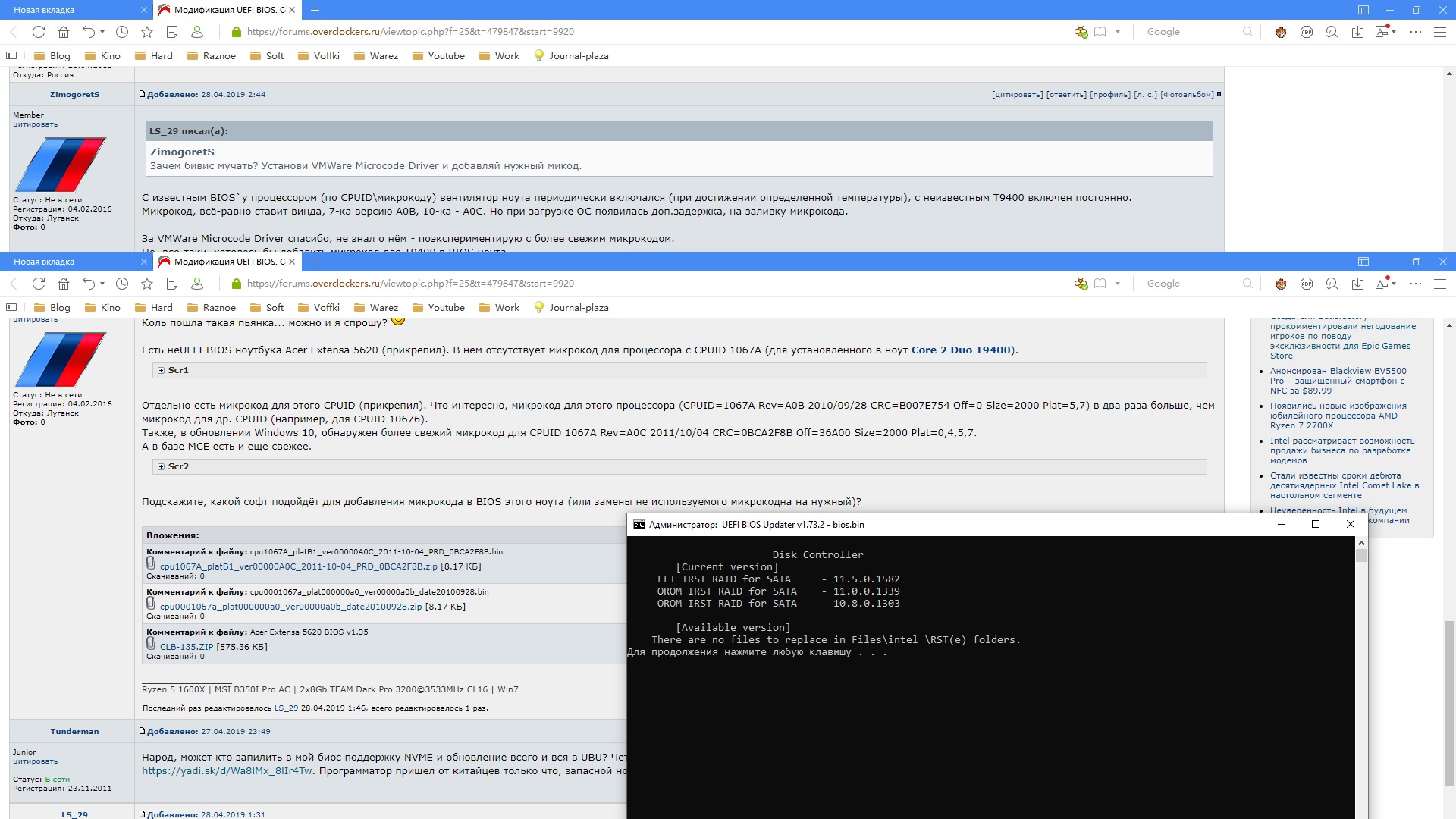Bookmark page with star icon in upper browser
Image resolution: width=1456 pixels, height=819 pixels.
point(147,32)
